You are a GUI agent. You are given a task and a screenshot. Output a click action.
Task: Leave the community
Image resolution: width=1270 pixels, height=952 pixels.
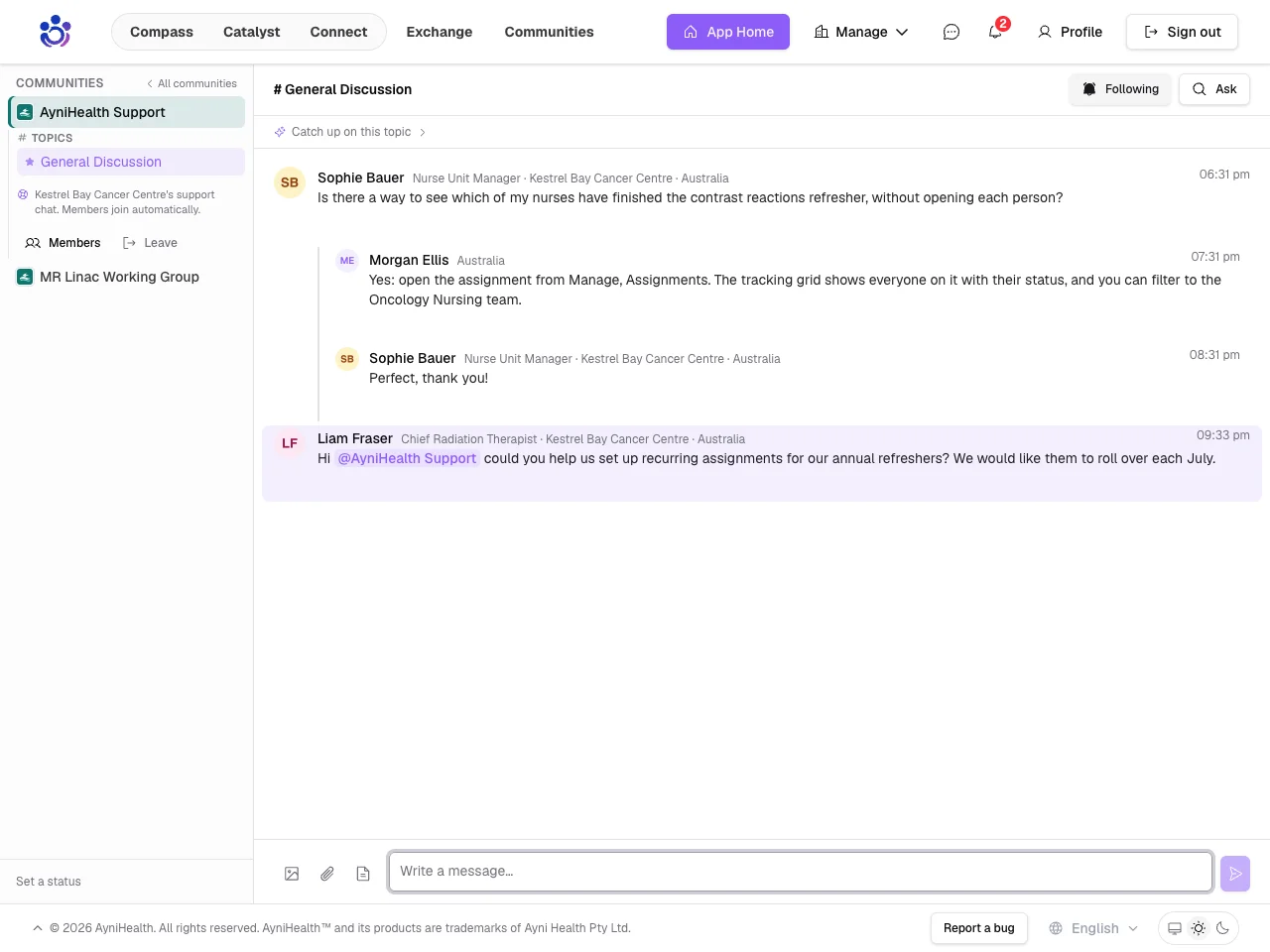coord(150,243)
